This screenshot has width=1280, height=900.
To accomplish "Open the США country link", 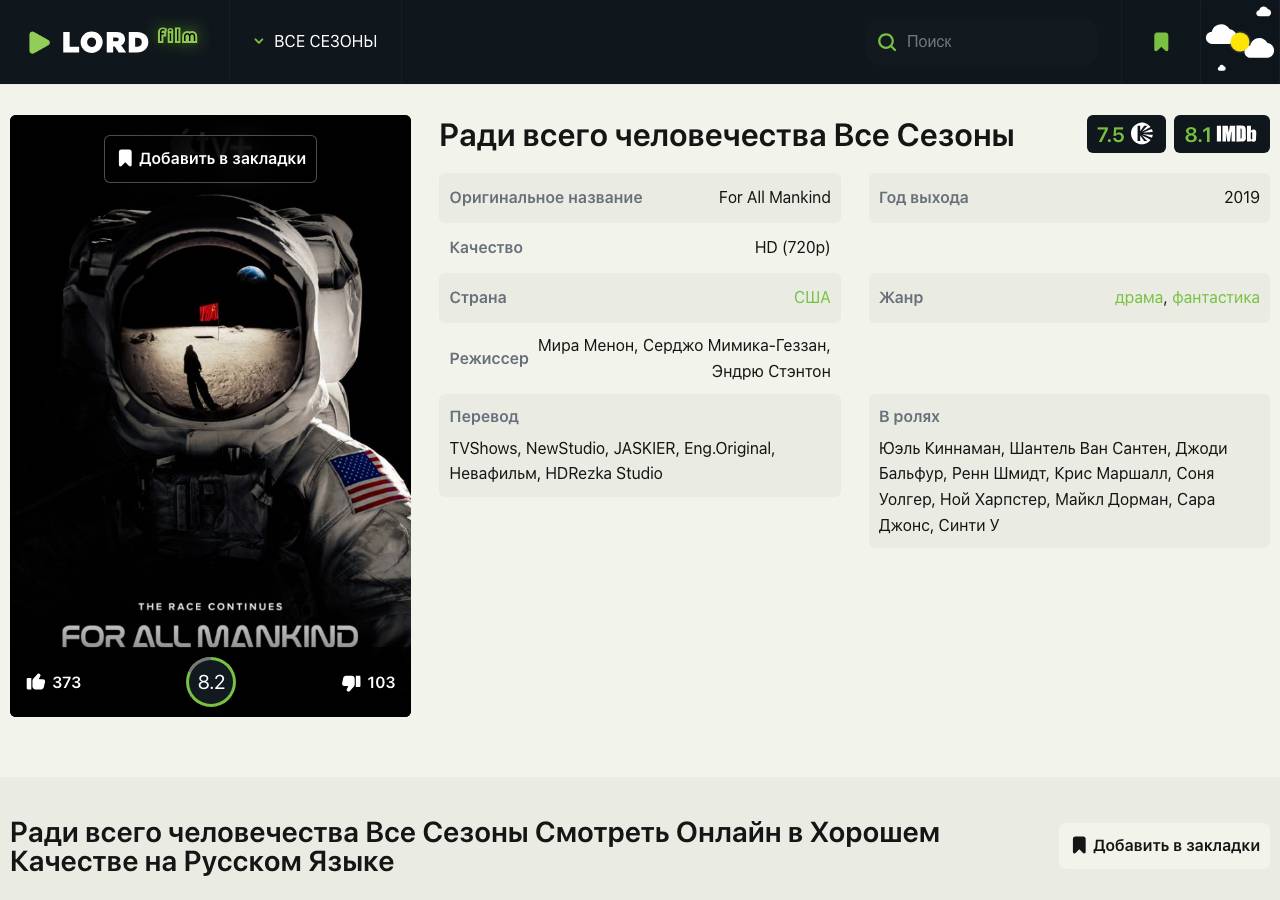I will 812,297.
